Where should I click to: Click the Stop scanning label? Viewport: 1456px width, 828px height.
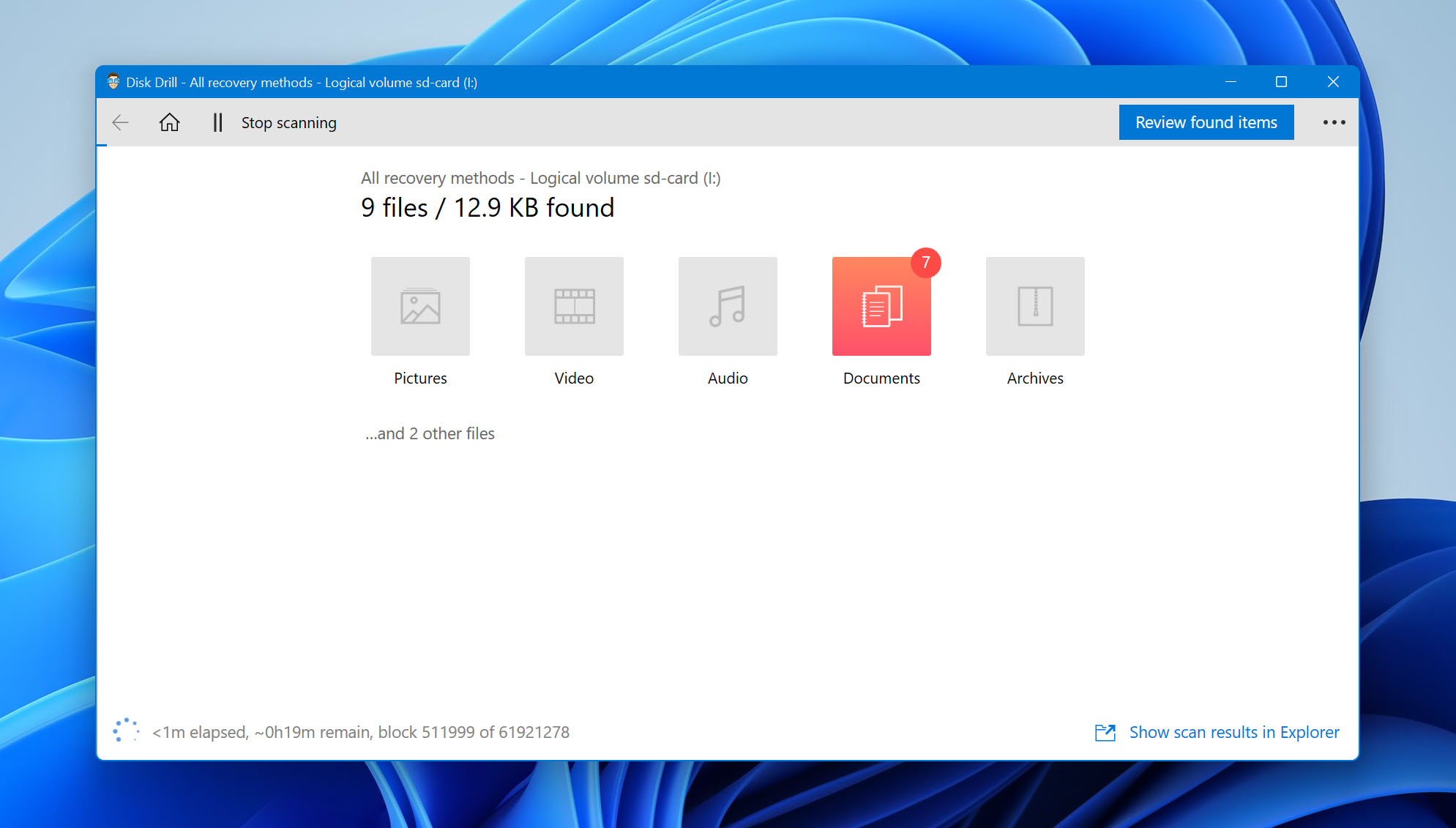(x=289, y=122)
